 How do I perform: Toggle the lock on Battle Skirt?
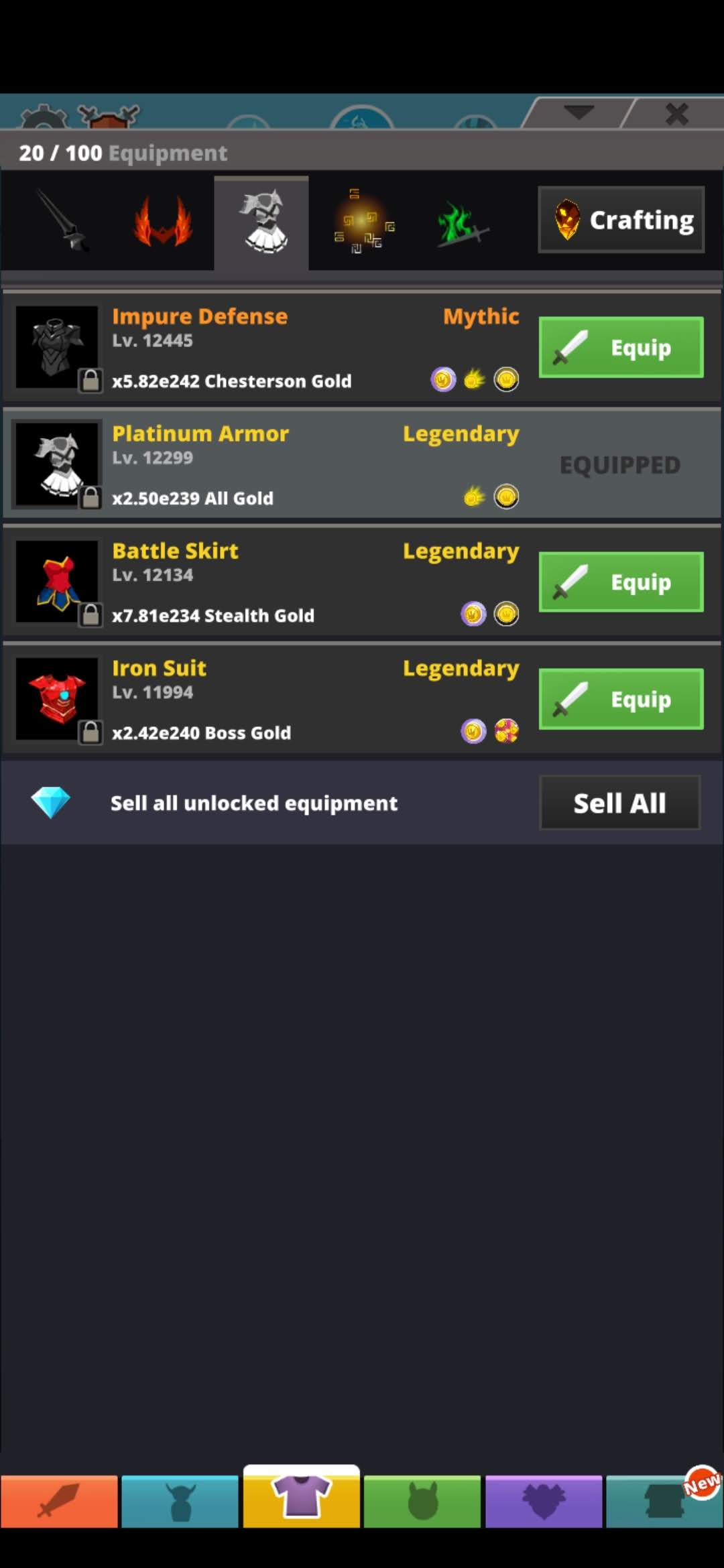pos(90,614)
